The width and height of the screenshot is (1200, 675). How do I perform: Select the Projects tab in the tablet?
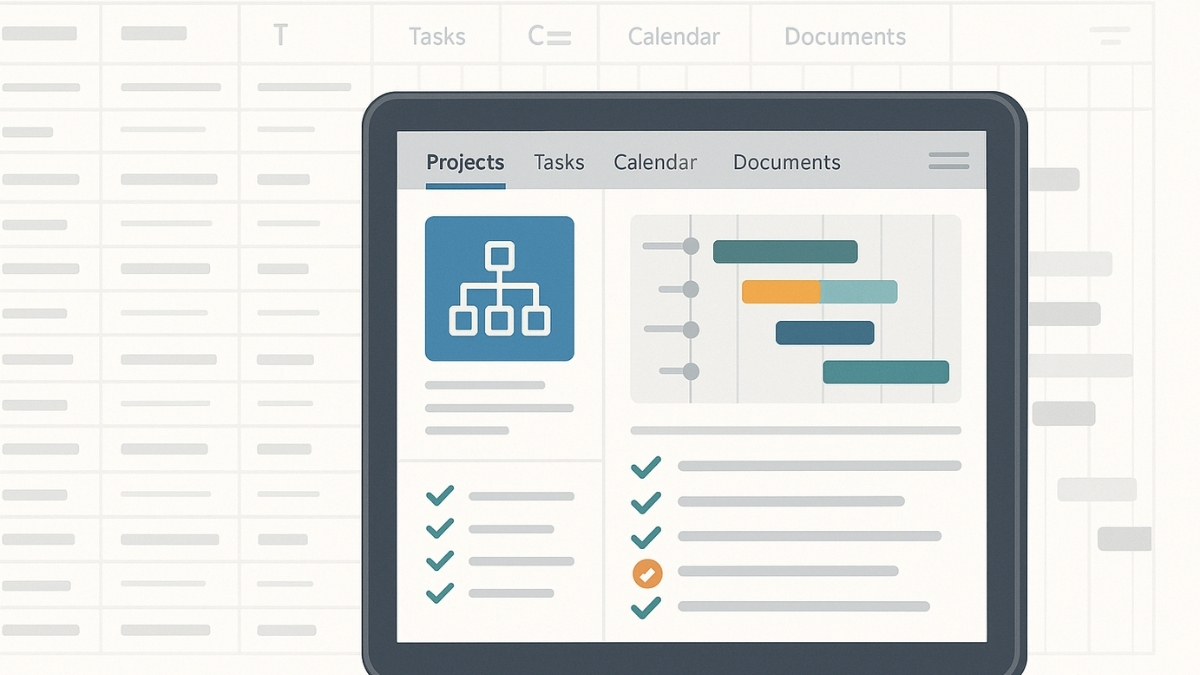click(x=465, y=162)
